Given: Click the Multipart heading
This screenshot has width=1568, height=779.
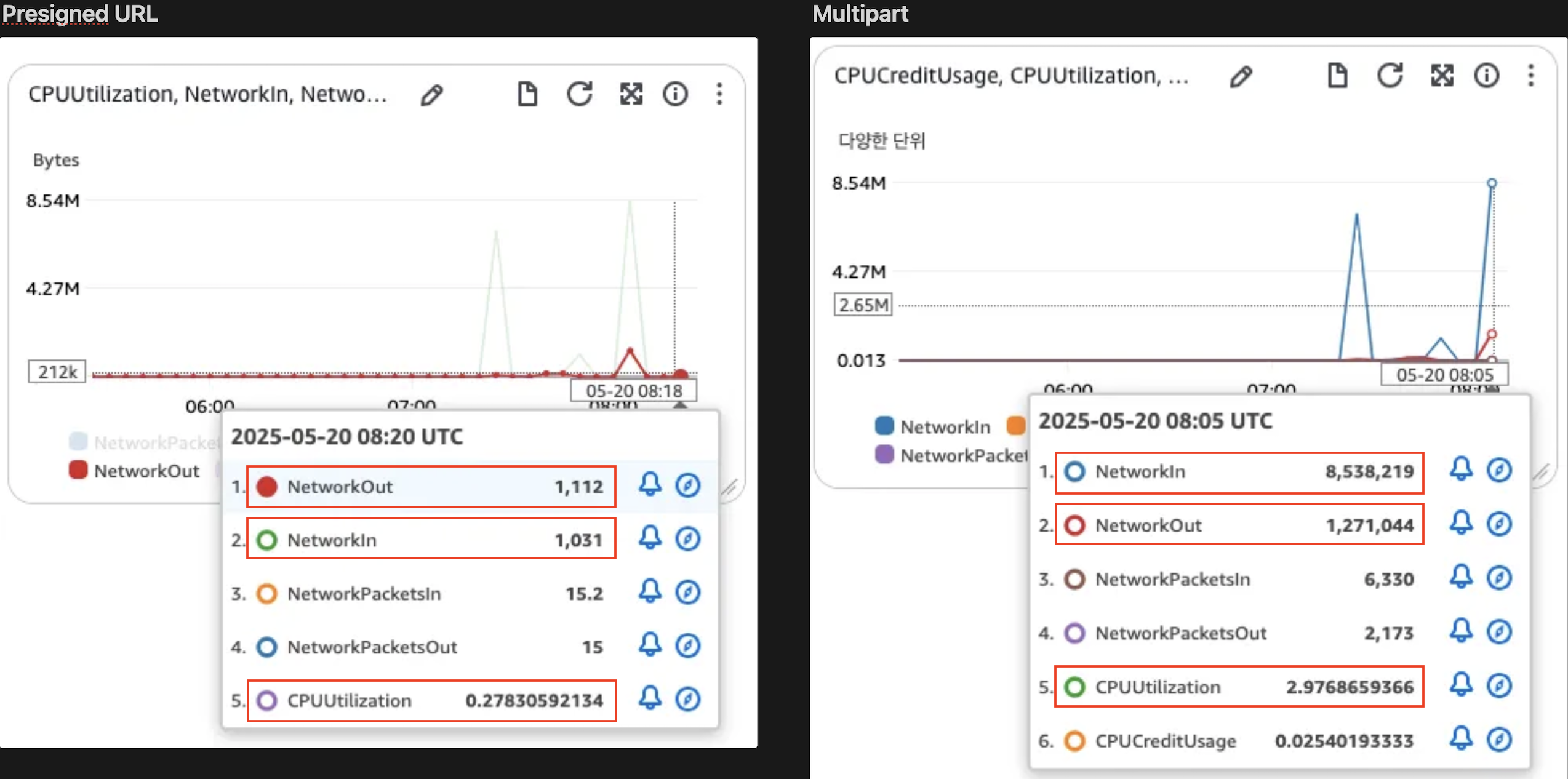Looking at the screenshot, I should click(x=860, y=14).
